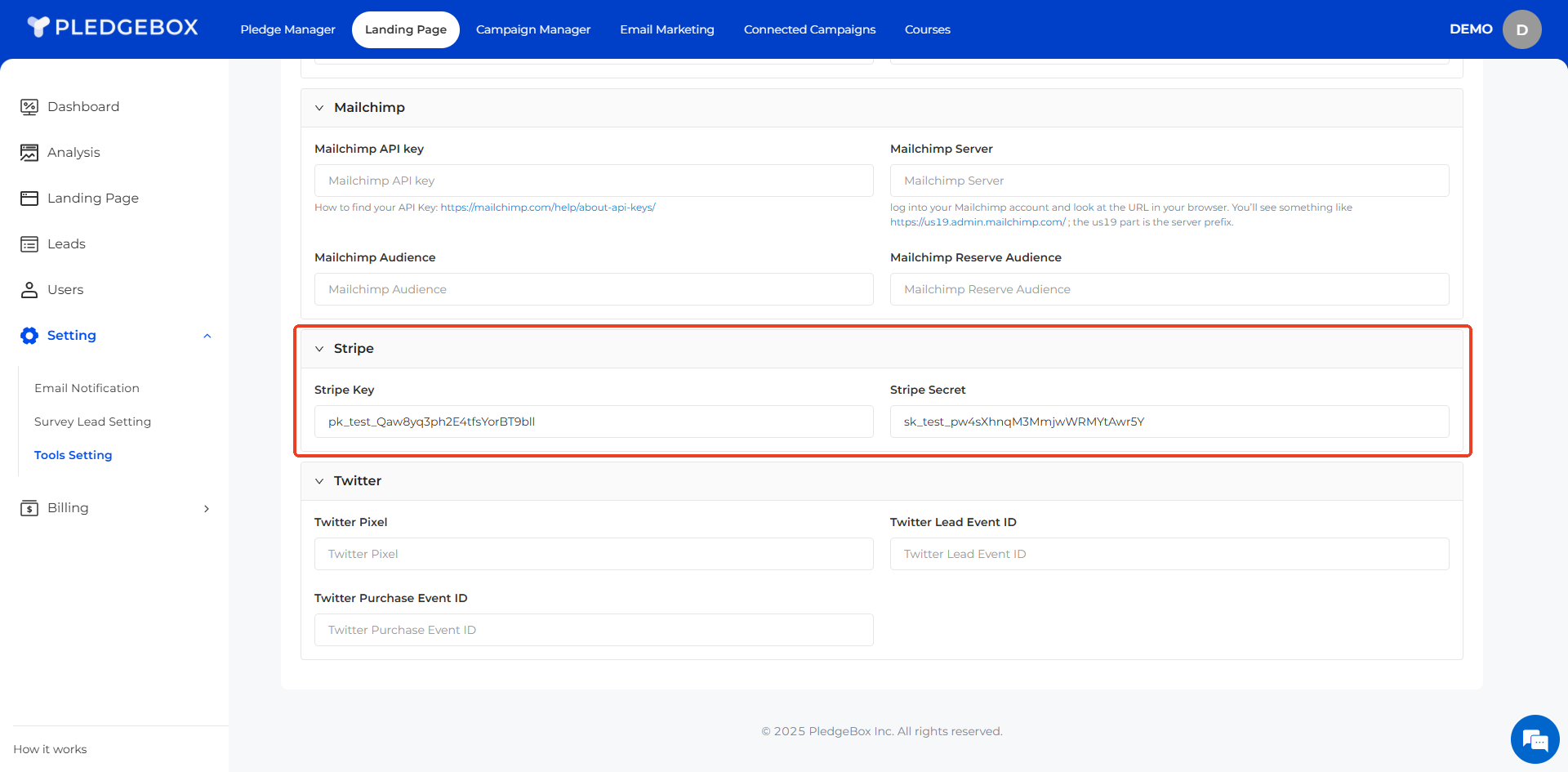Focus the Twitter Pixel field

click(x=594, y=554)
